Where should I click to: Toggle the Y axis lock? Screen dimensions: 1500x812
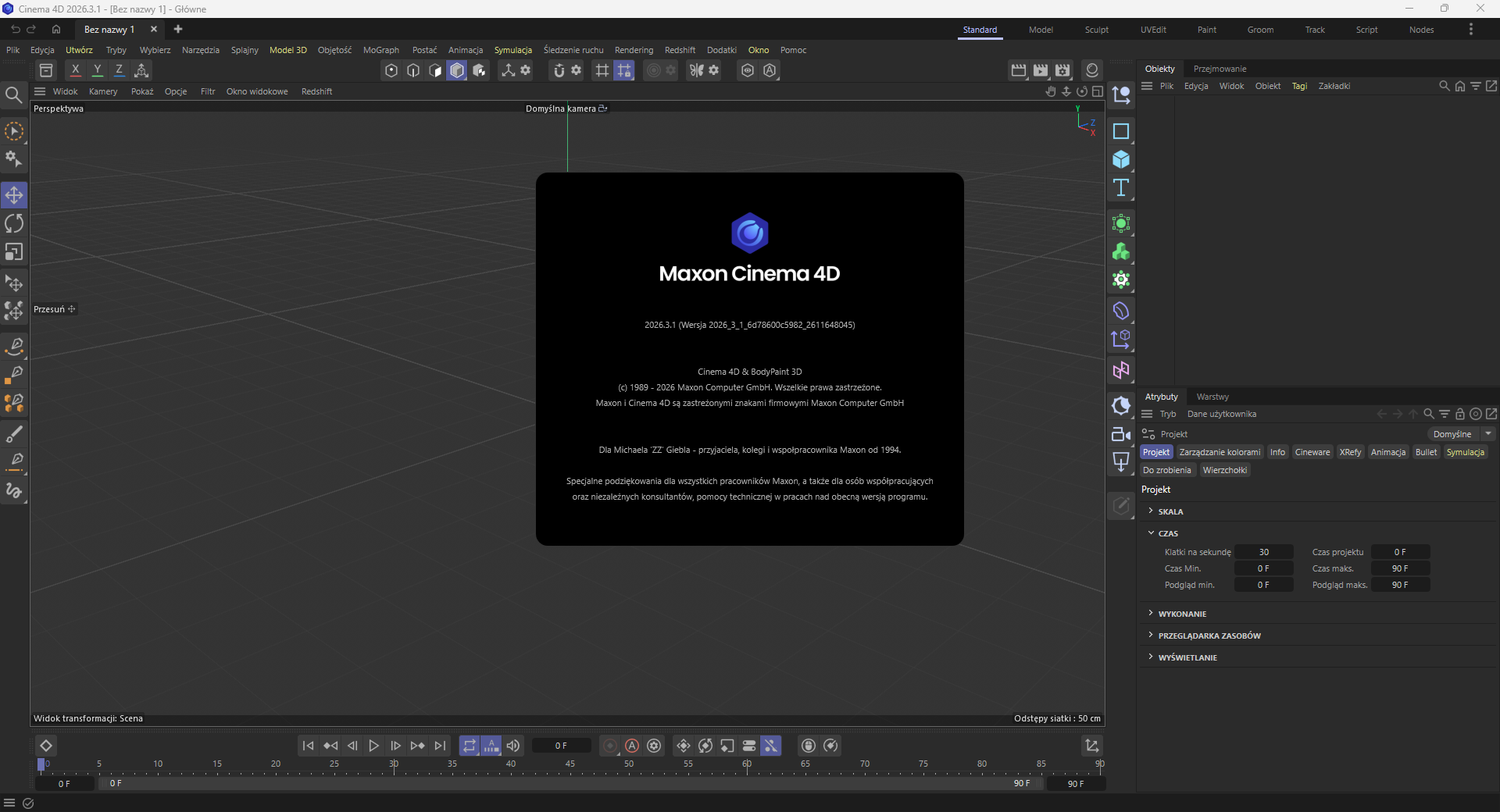(x=97, y=70)
